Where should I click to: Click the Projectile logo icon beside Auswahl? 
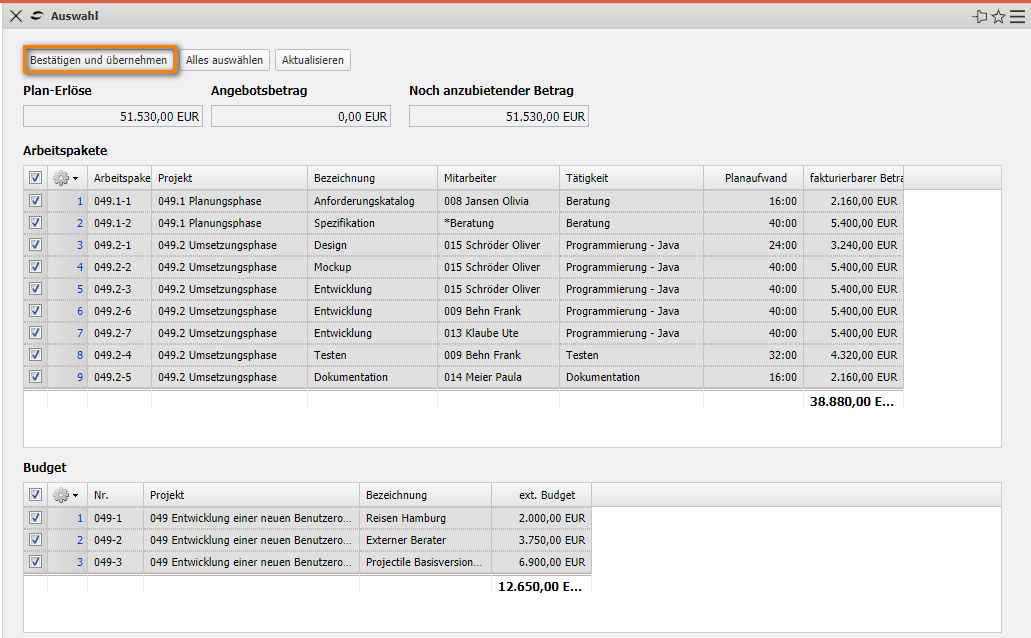[38, 16]
